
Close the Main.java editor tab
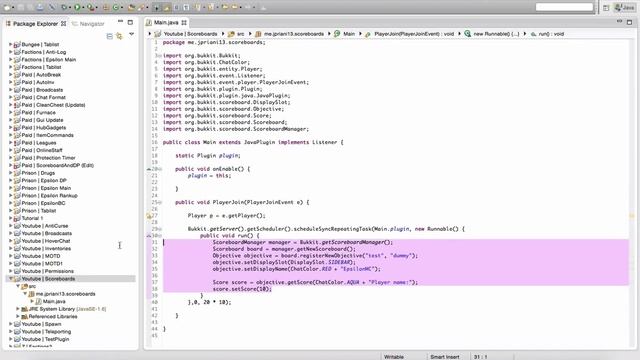click(184, 22)
